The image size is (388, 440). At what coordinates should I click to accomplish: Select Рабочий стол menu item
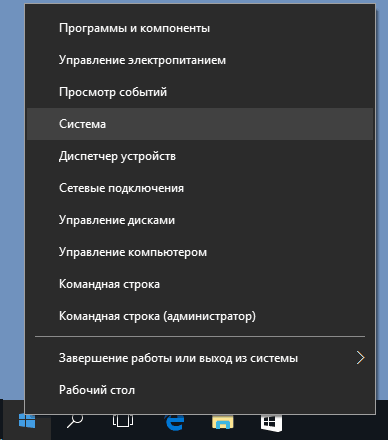click(x=200, y=390)
